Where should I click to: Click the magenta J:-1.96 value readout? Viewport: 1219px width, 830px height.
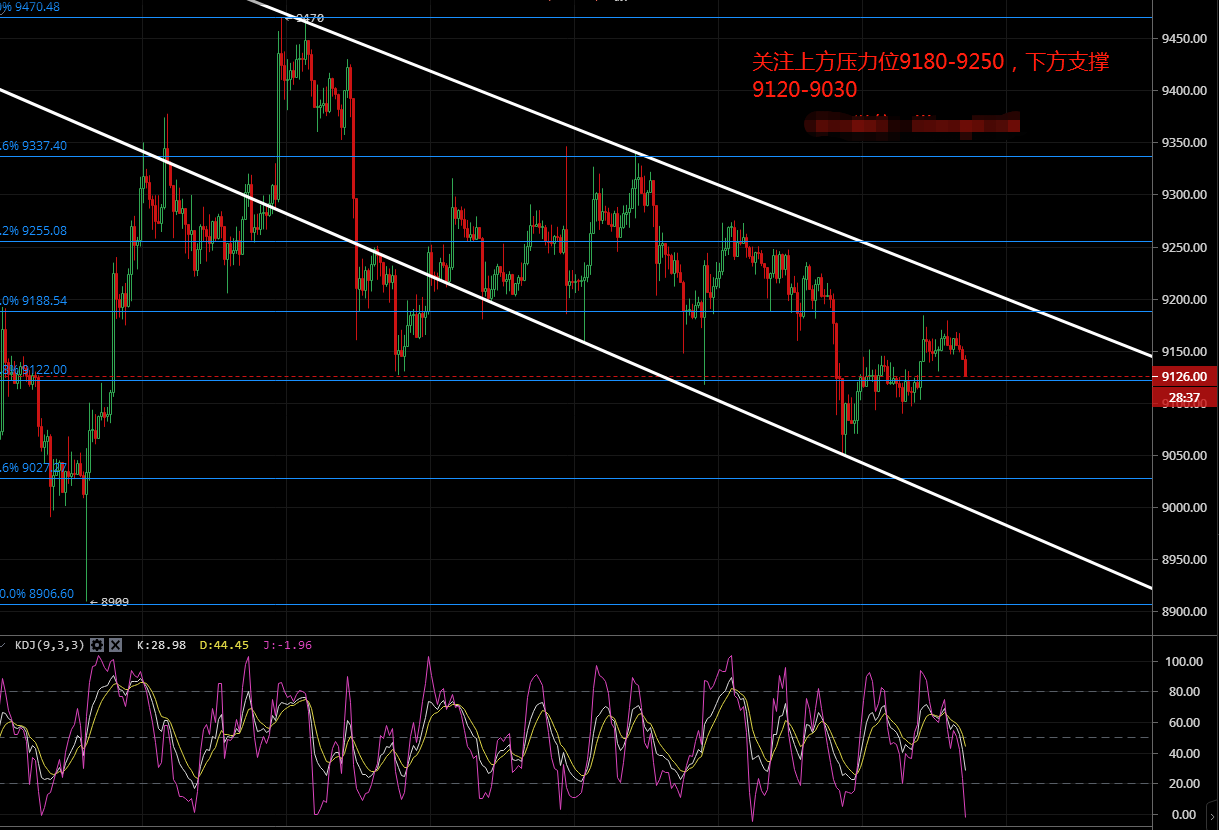tap(288, 645)
